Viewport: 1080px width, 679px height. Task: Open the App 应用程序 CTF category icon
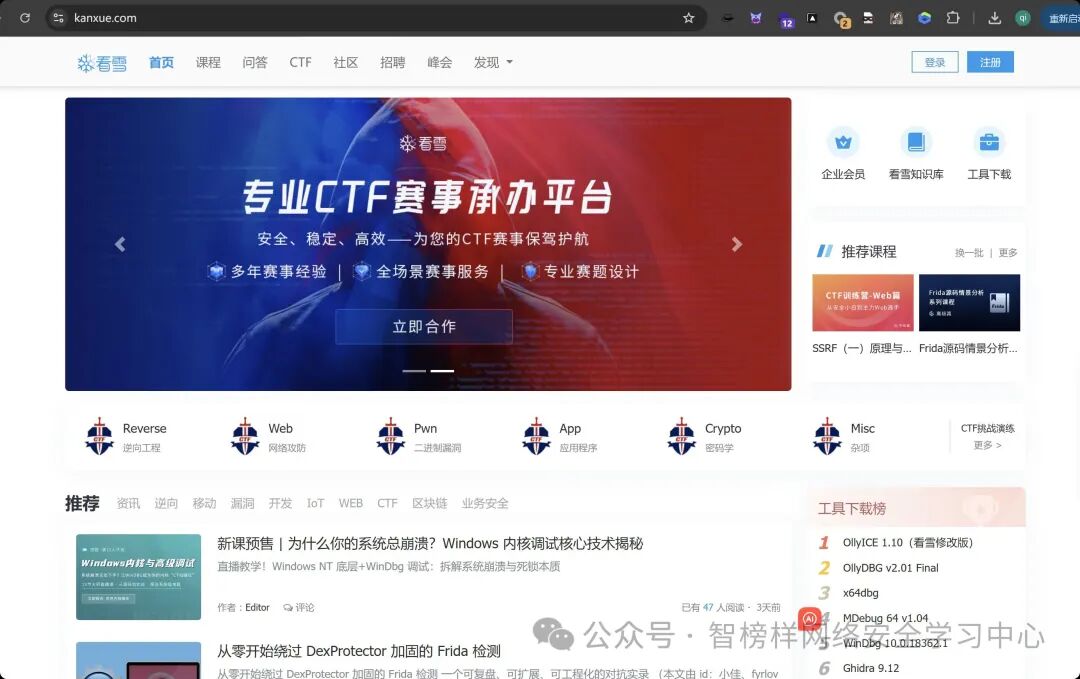(x=536, y=437)
